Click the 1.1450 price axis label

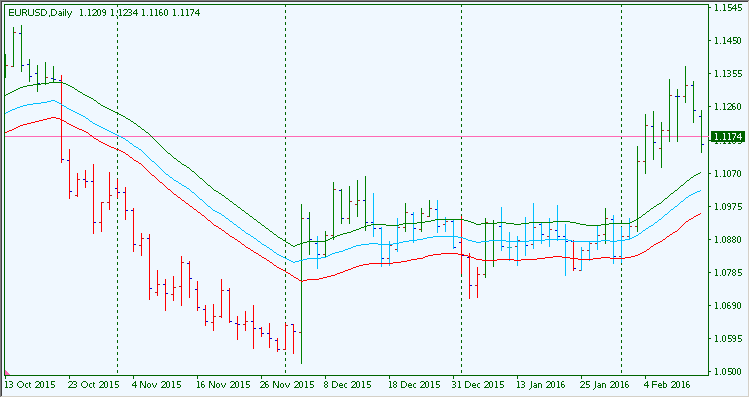pyautogui.click(x=728, y=42)
